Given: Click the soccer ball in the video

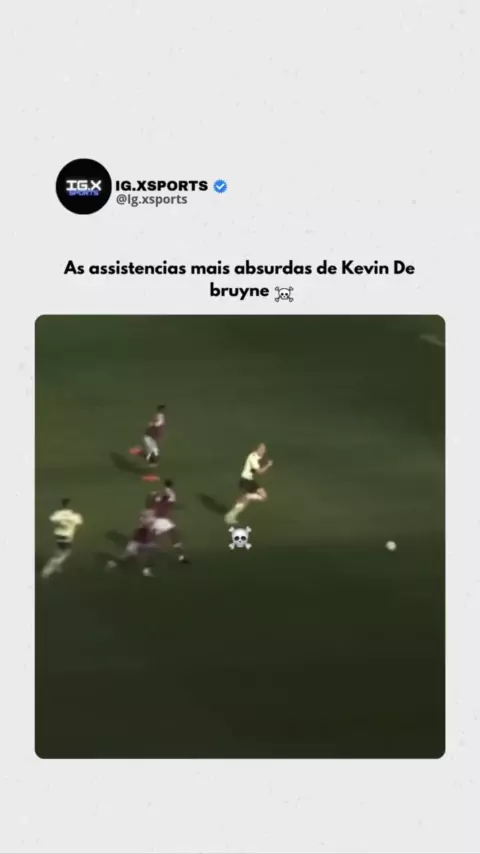Looking at the screenshot, I should (x=391, y=545).
